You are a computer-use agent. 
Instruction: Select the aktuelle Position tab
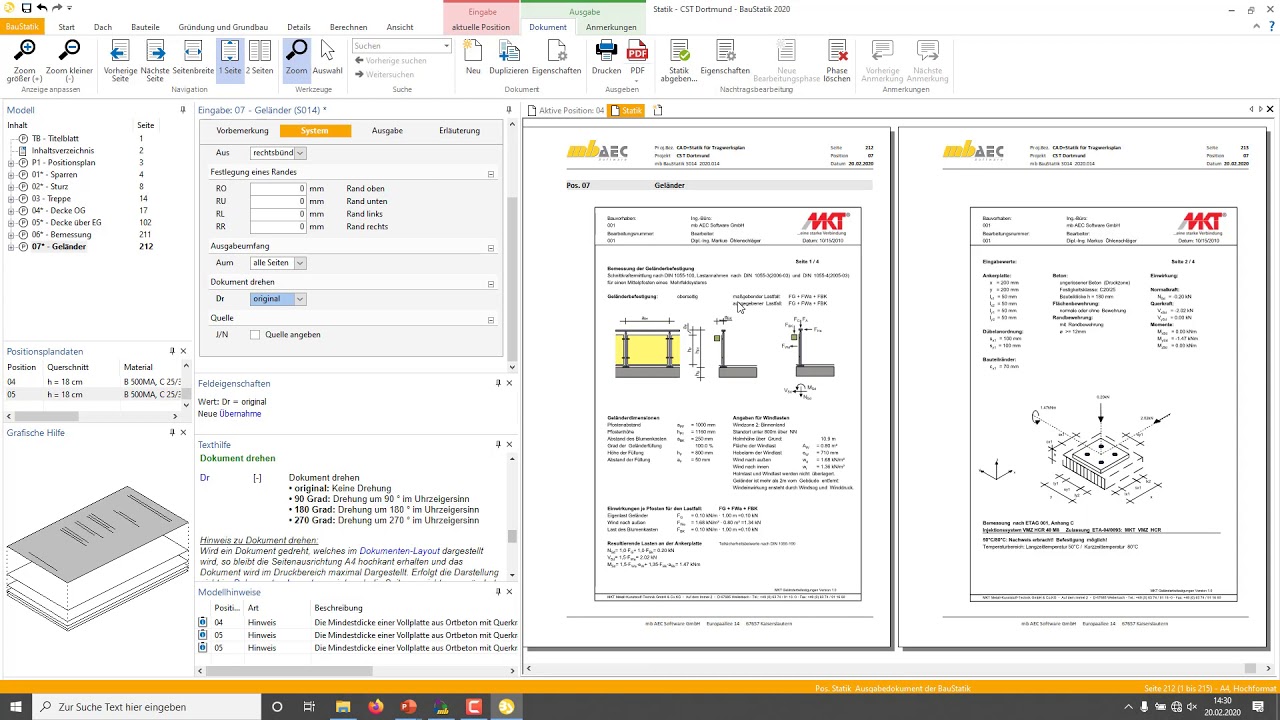point(481,27)
